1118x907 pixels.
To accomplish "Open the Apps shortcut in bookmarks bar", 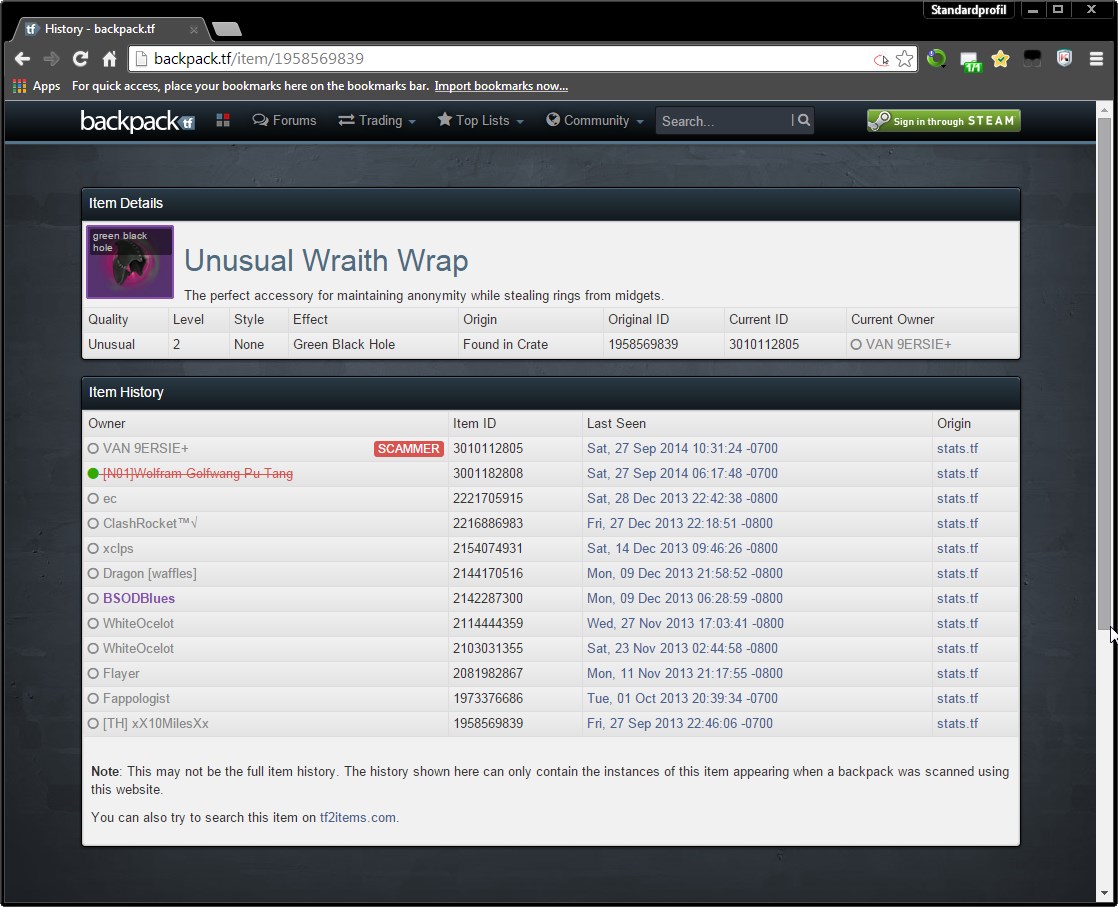I will click(x=36, y=86).
